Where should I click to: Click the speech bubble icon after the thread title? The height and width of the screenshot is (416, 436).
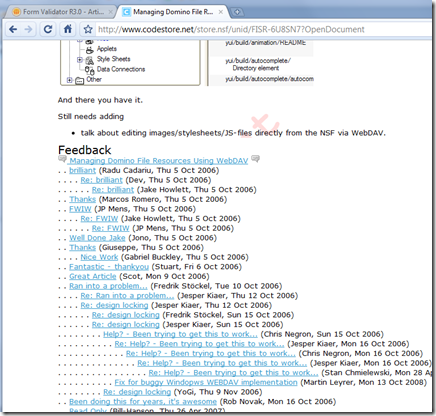255,159
